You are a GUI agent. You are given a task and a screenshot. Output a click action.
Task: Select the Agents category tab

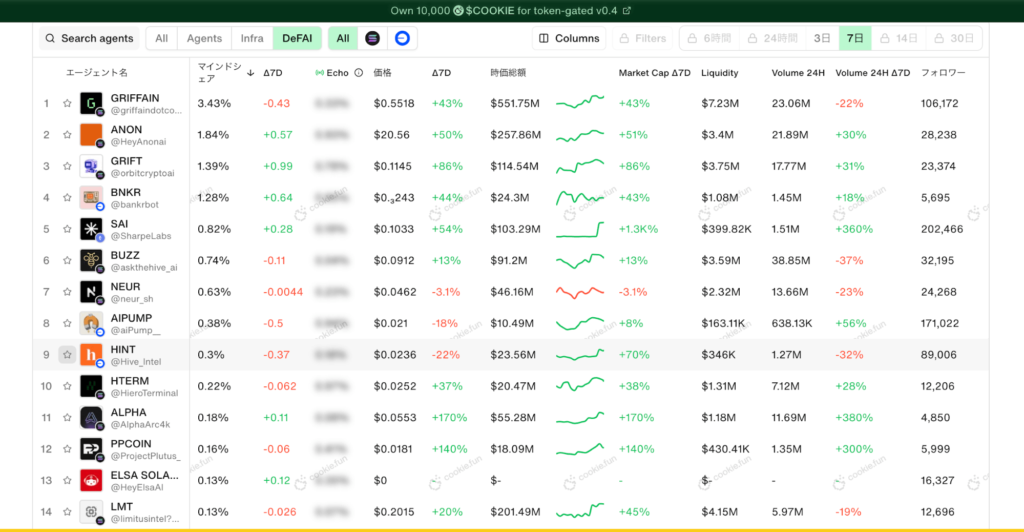pyautogui.click(x=204, y=39)
